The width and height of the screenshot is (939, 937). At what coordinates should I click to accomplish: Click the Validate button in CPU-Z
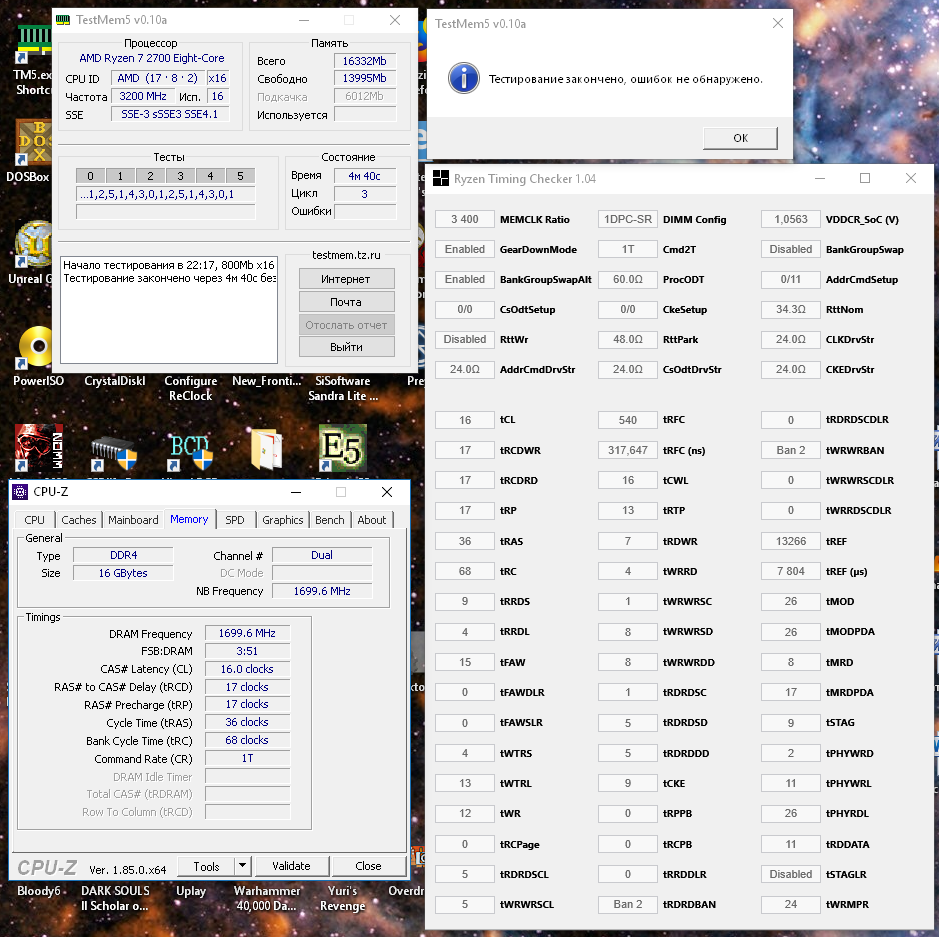[x=292, y=866]
